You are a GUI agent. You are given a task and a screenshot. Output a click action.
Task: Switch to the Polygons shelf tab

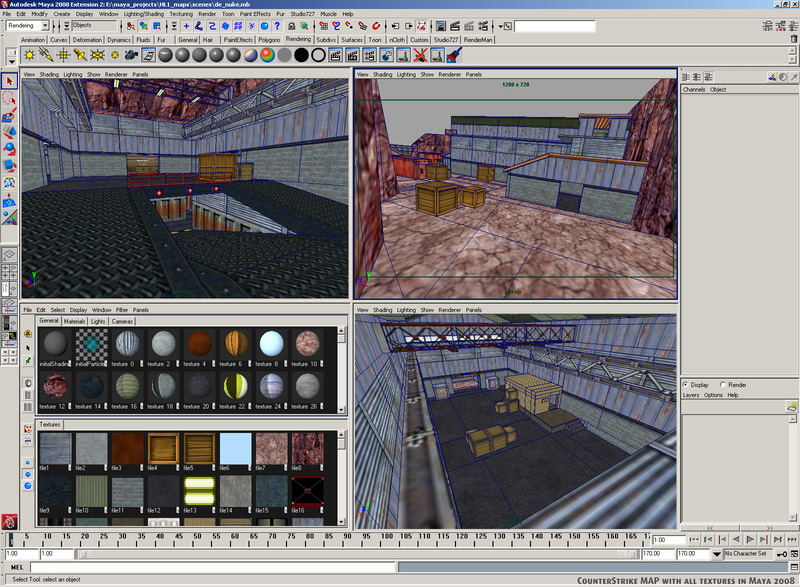pos(269,40)
